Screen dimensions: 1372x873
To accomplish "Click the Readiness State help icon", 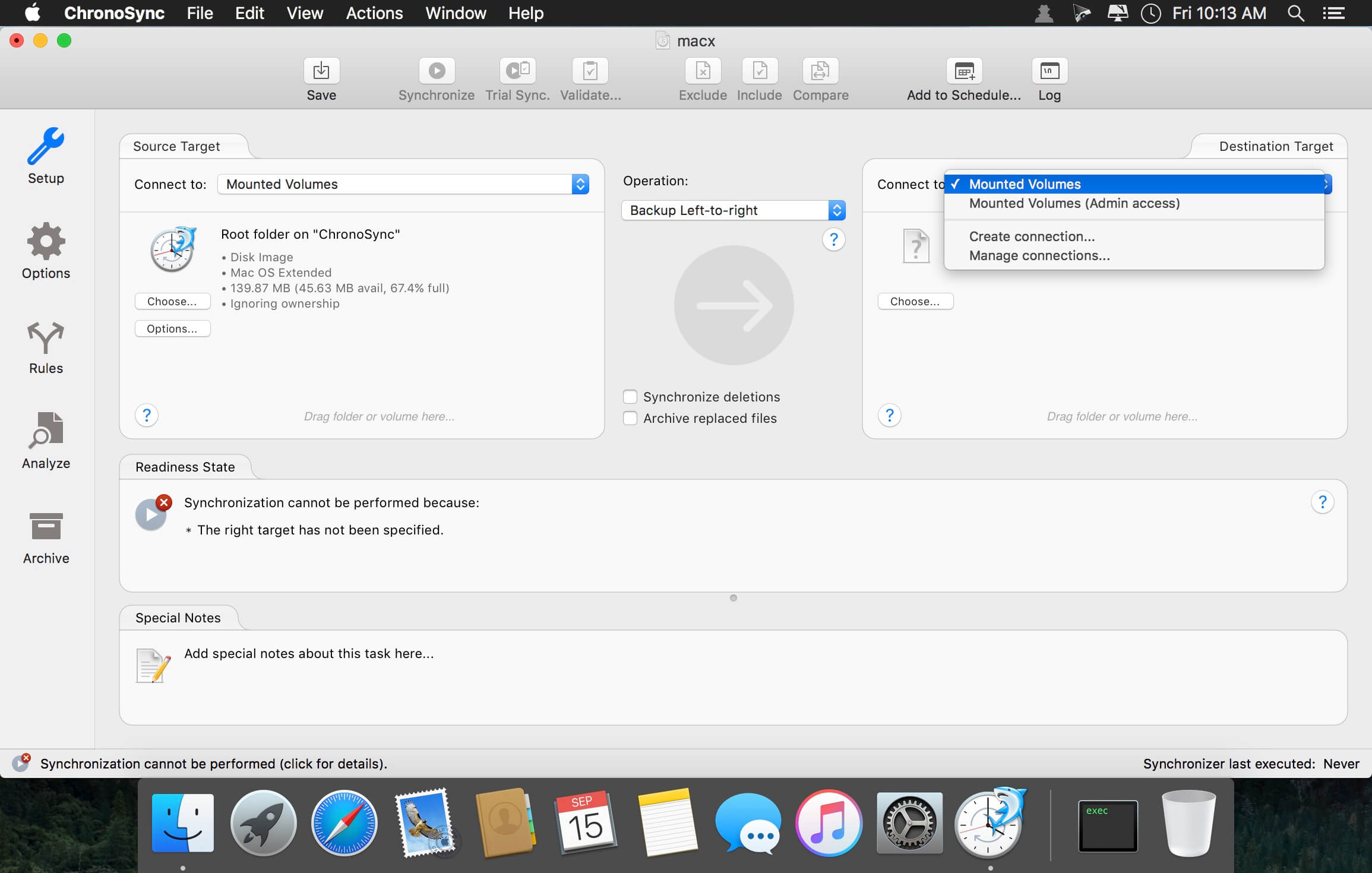I will click(x=1322, y=502).
